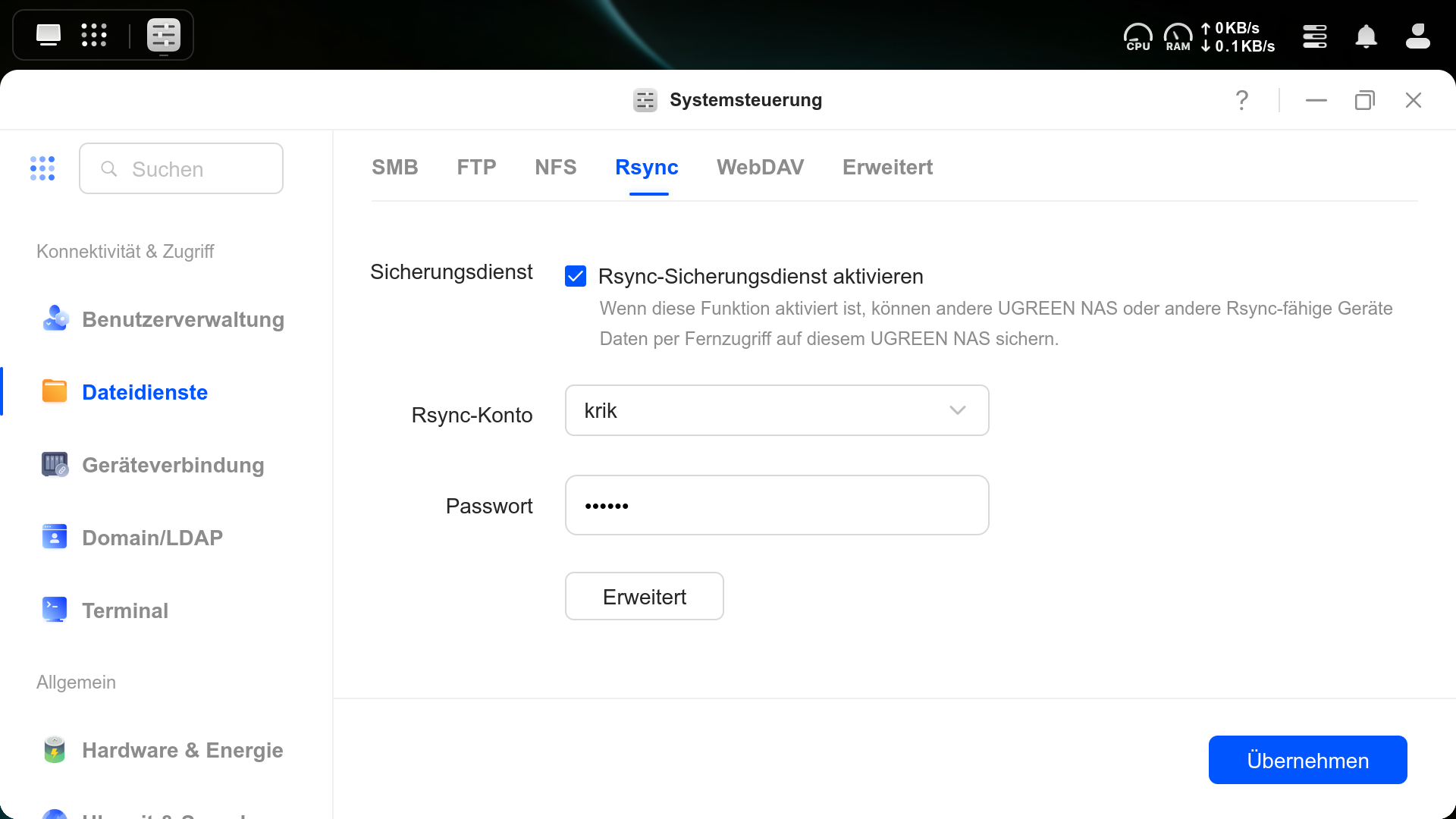Disable Rsync-Sicherungsdienst aktivieren checkbox
Viewport: 1456px width, 819px height.
pos(576,276)
